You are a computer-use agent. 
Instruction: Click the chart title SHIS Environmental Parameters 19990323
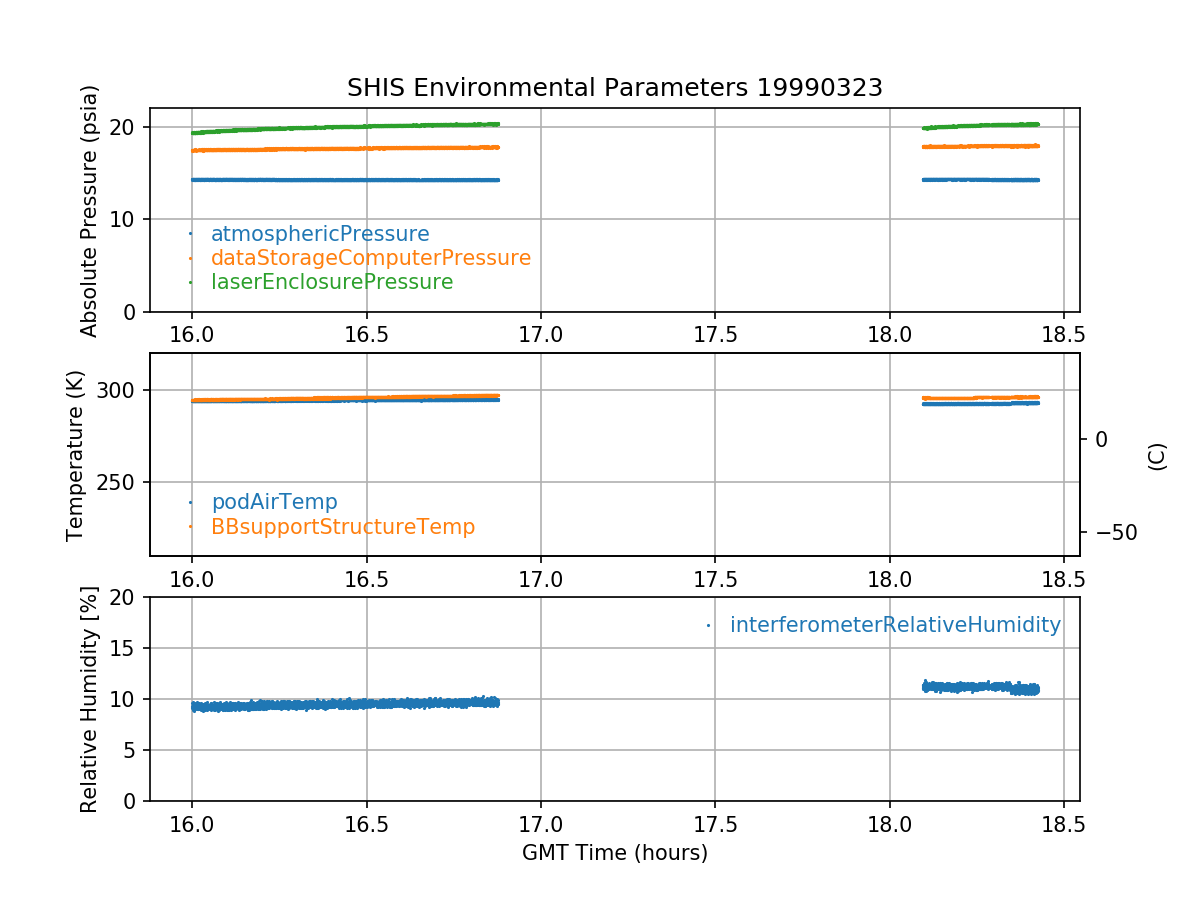pos(614,88)
